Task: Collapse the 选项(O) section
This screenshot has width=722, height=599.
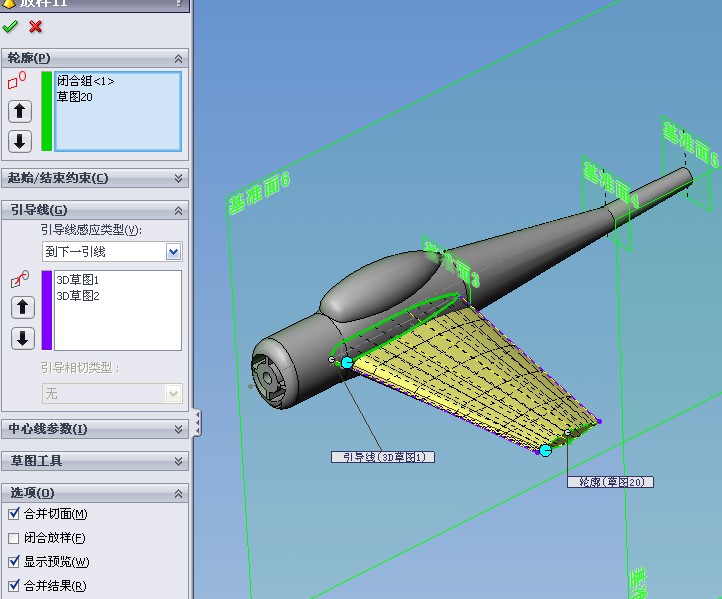Action: 178,494
